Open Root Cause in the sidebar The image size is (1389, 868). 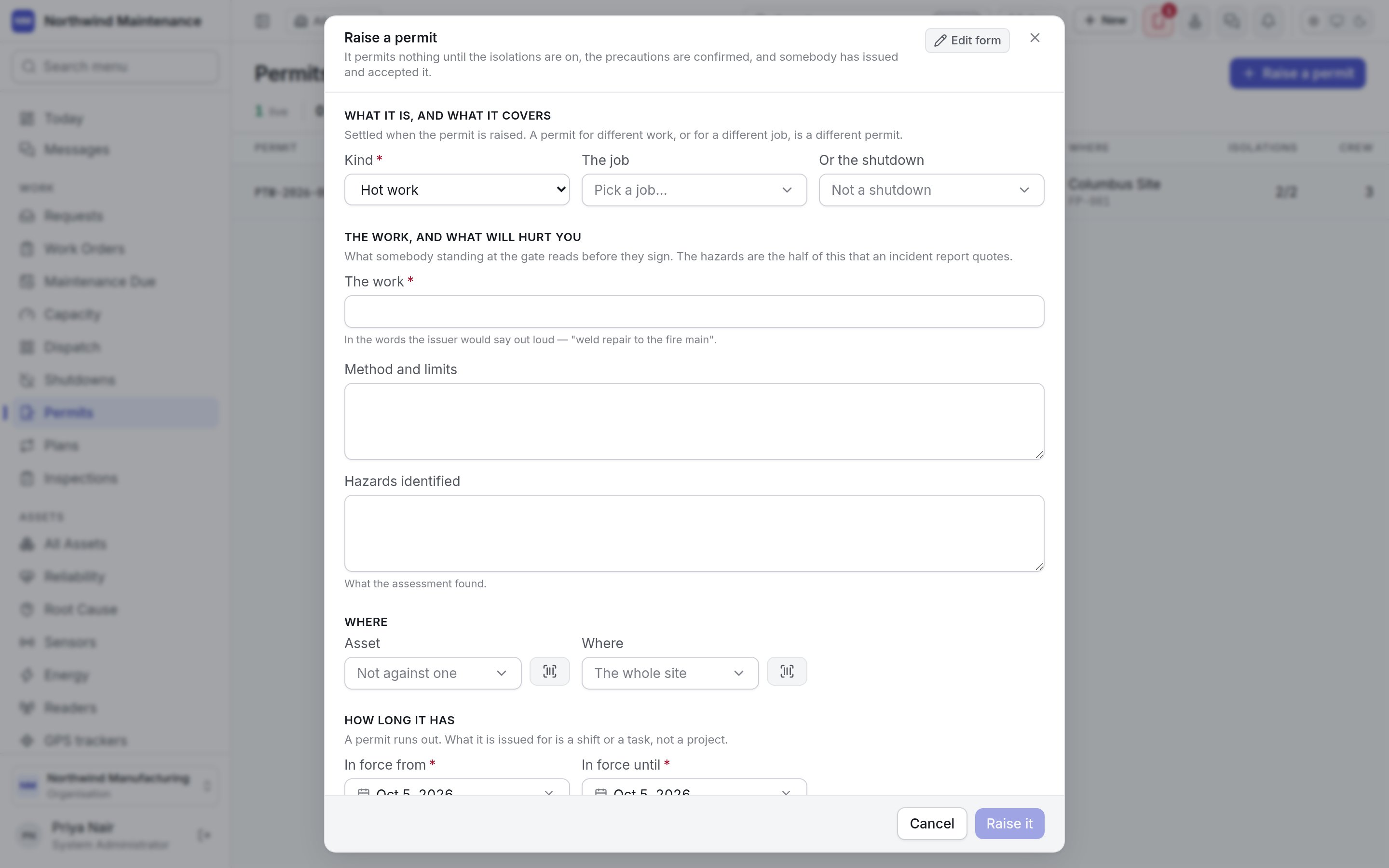115,609
